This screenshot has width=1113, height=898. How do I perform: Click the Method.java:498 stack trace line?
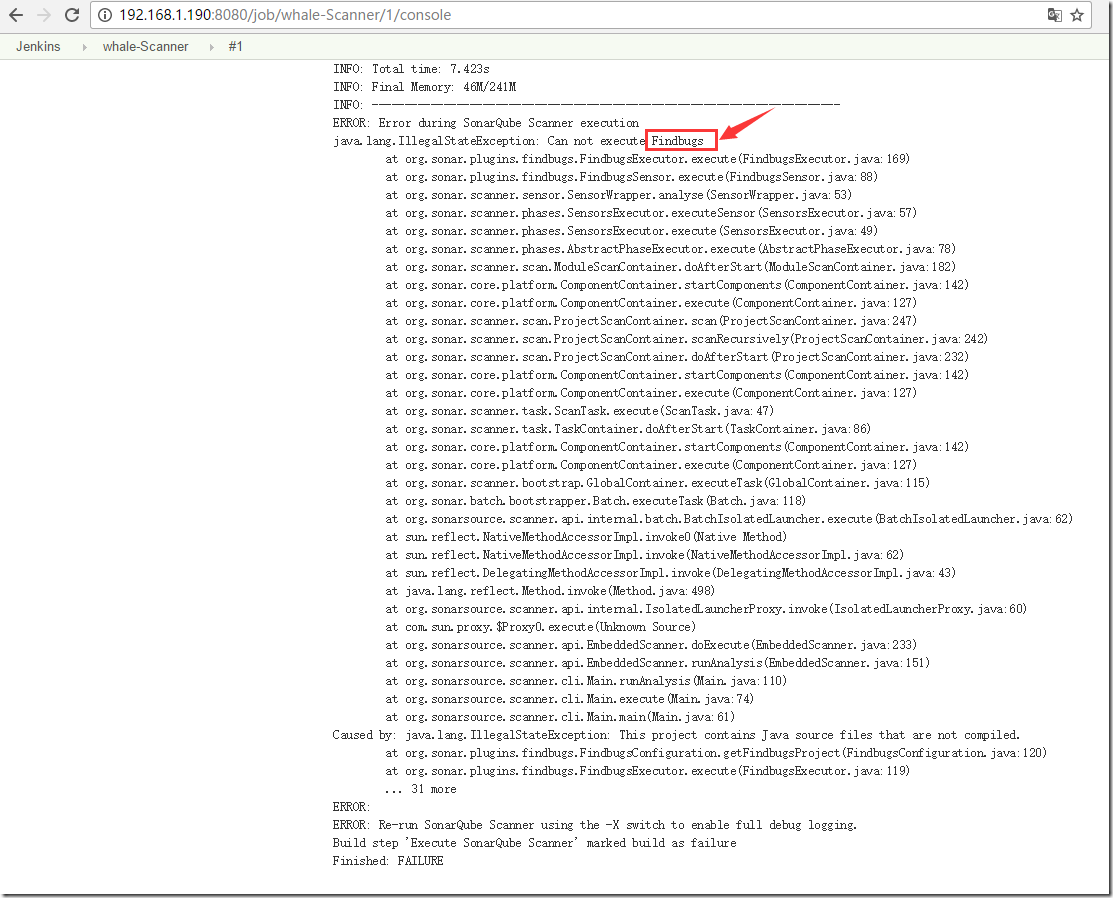coord(550,591)
